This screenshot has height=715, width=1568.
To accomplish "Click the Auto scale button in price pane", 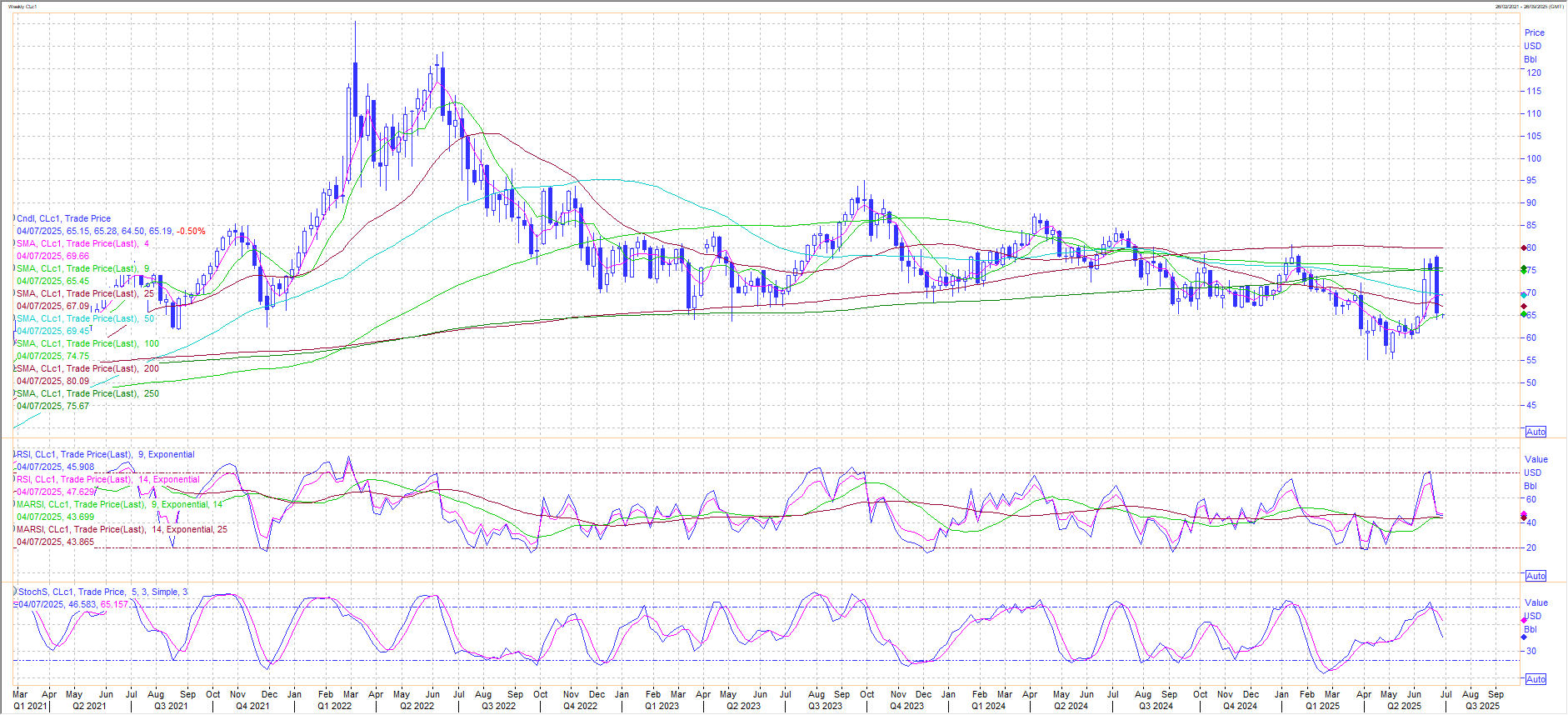I will click(1536, 432).
